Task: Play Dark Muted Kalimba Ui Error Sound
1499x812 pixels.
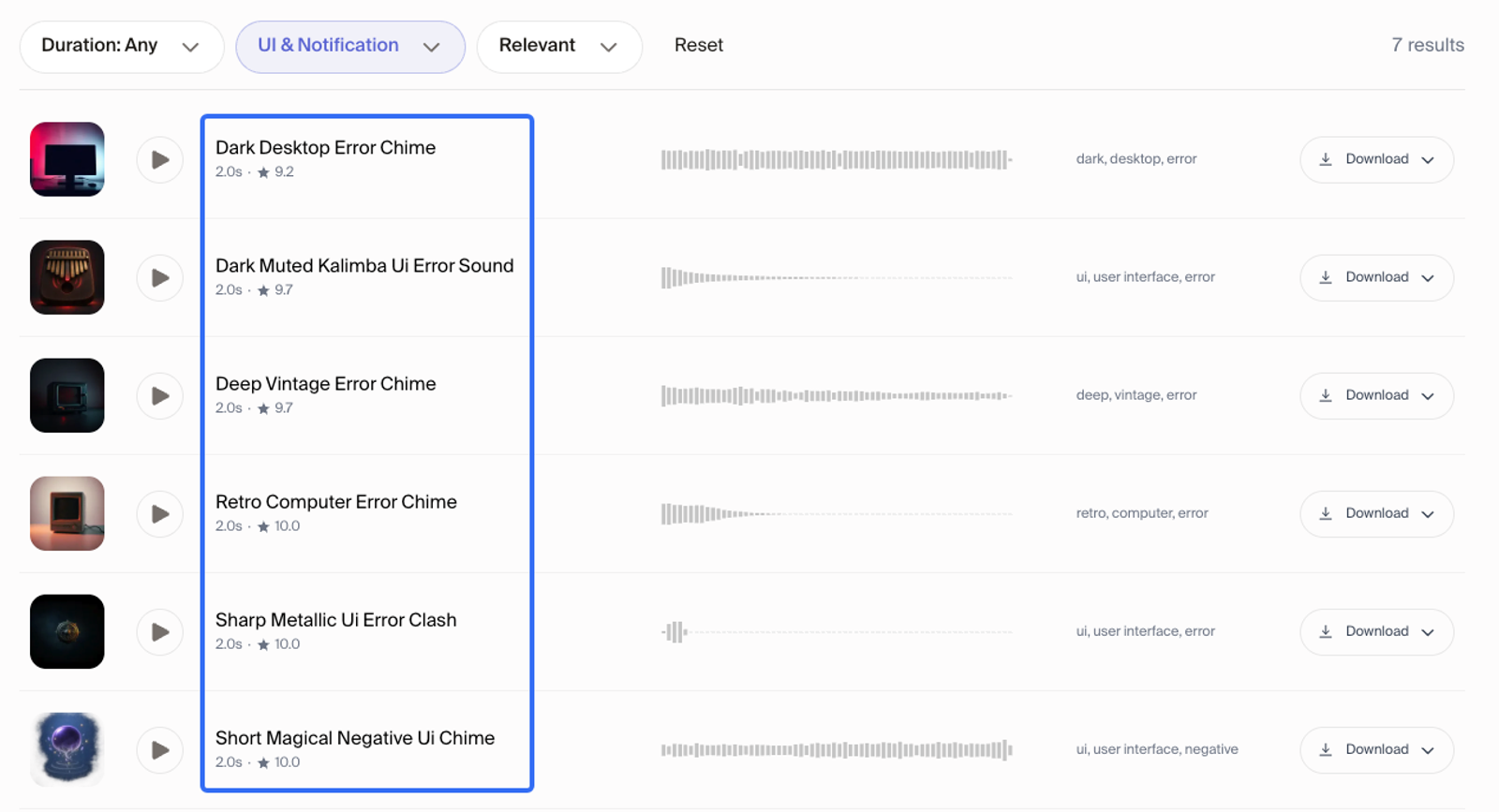Action: click(160, 278)
